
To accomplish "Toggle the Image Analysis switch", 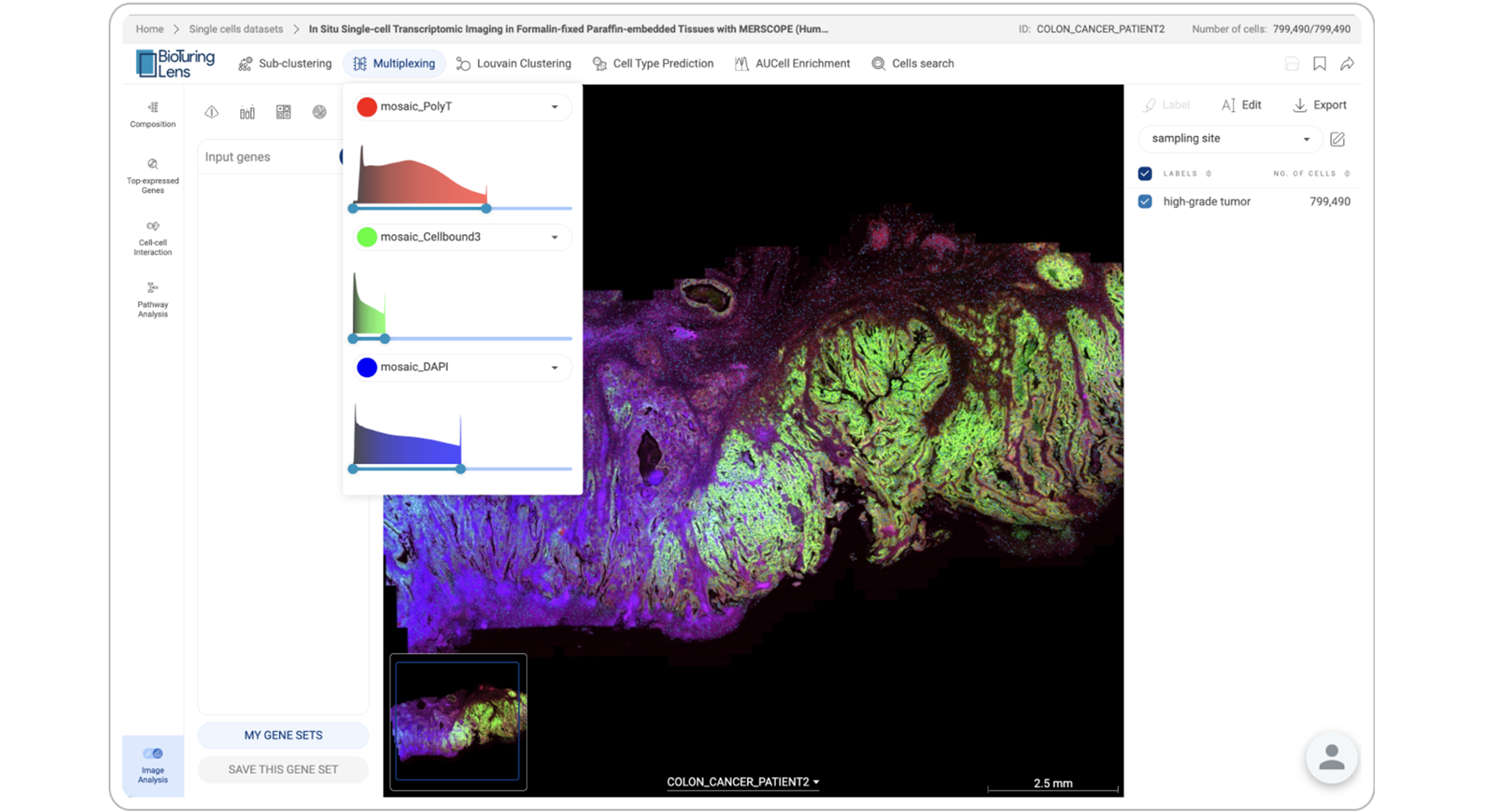I will pos(153,753).
